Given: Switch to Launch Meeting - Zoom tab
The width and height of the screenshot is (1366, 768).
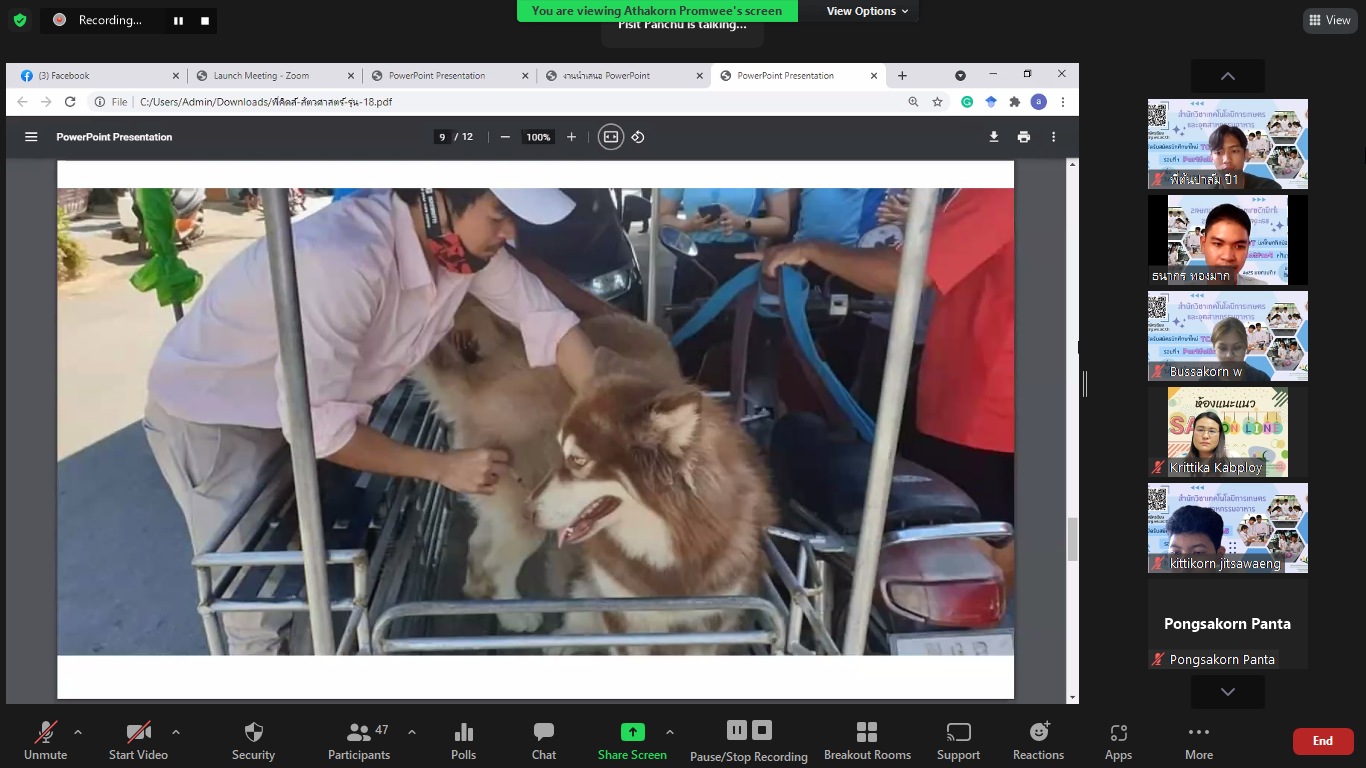Looking at the screenshot, I should (x=270, y=76).
